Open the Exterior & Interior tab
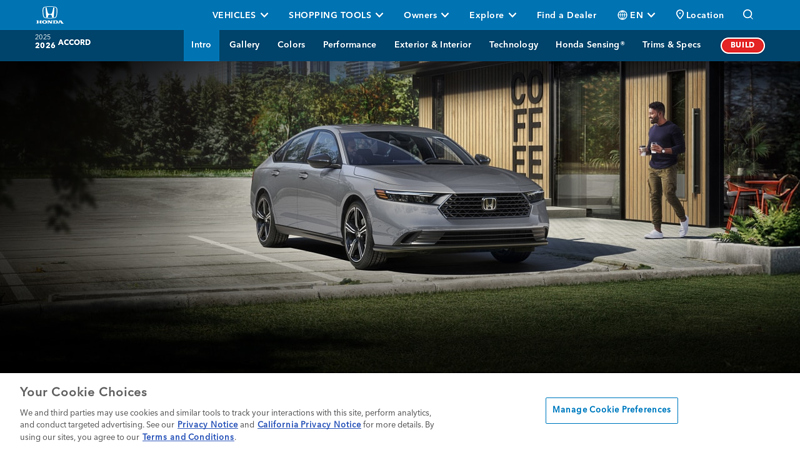800x450 pixels. [433, 44]
